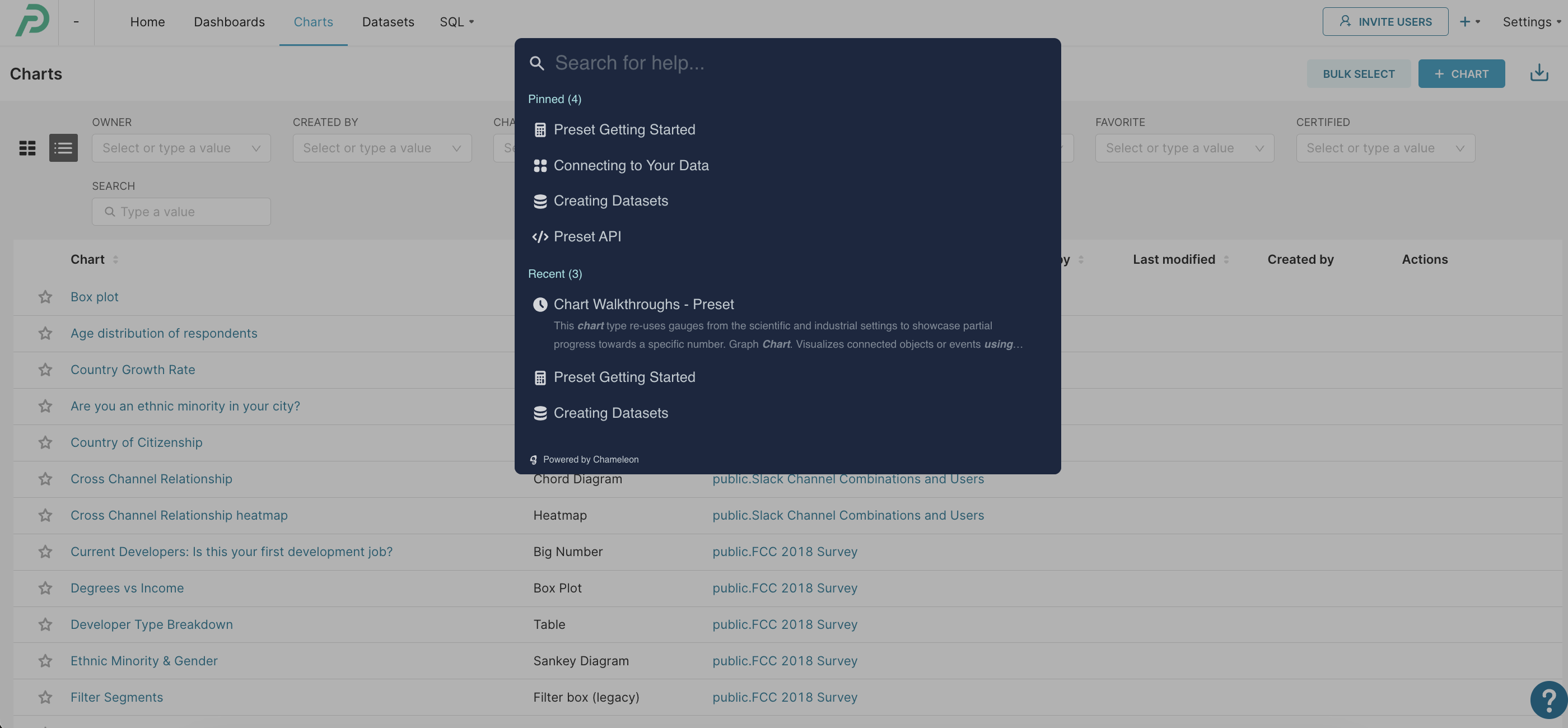
Task: Open the Home tab
Action: [x=147, y=22]
